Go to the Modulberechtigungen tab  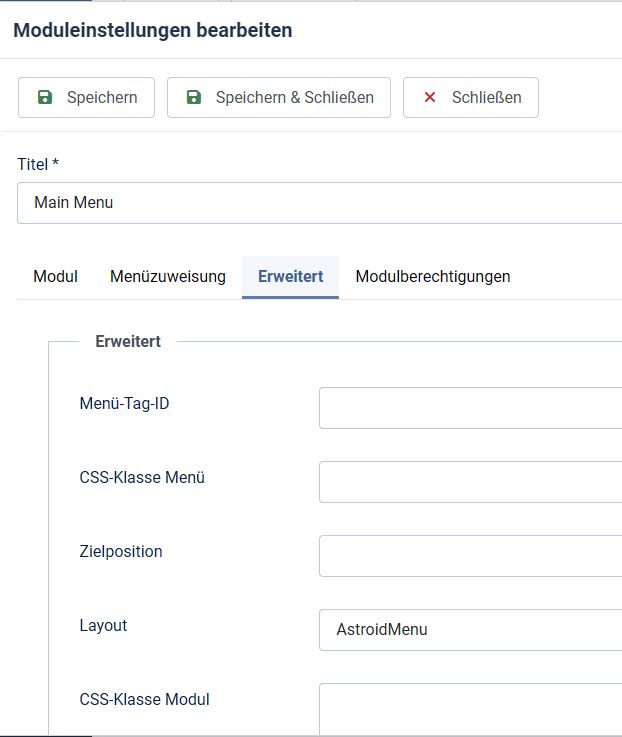point(433,276)
